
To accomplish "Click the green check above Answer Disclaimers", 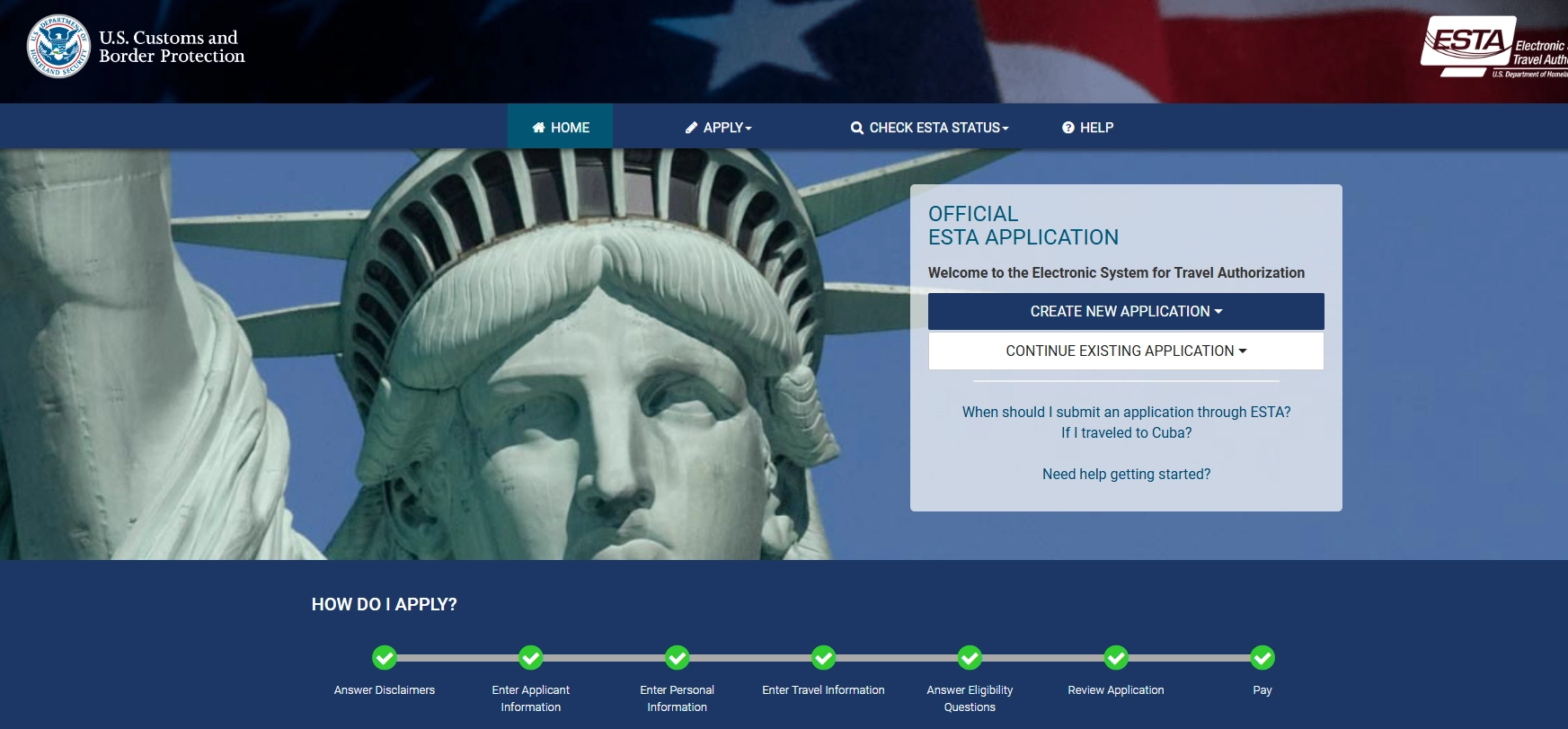I will [x=385, y=658].
